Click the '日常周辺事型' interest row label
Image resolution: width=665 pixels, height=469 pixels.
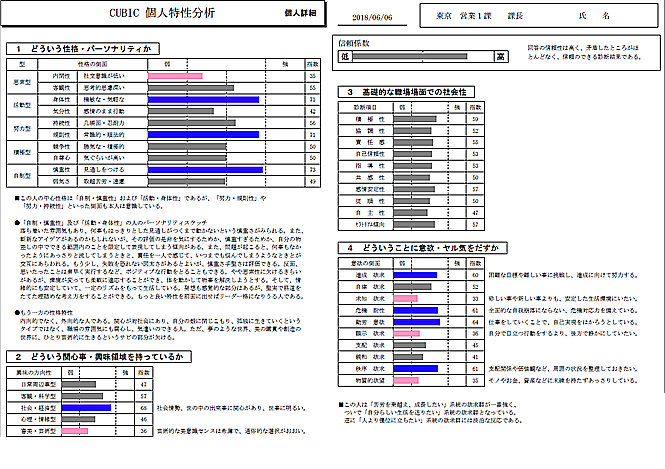[x=39, y=385]
